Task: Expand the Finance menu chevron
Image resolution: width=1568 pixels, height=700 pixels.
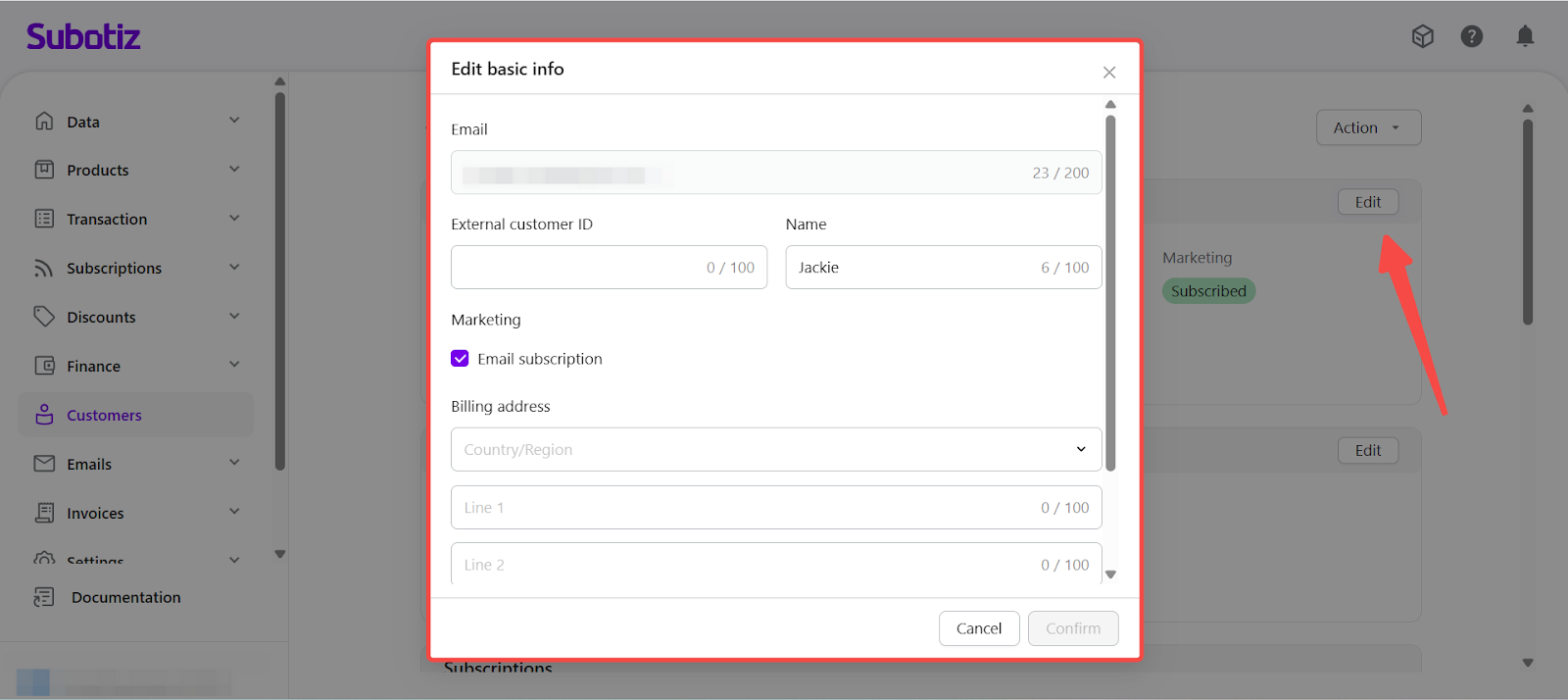Action: click(234, 366)
